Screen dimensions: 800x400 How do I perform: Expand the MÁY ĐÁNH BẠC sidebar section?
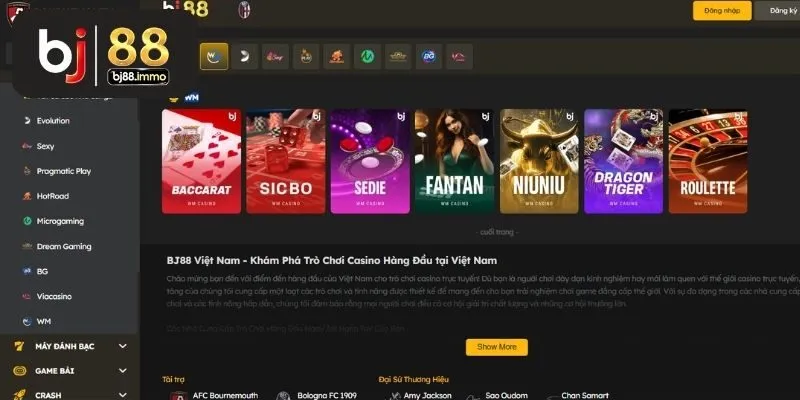70,346
